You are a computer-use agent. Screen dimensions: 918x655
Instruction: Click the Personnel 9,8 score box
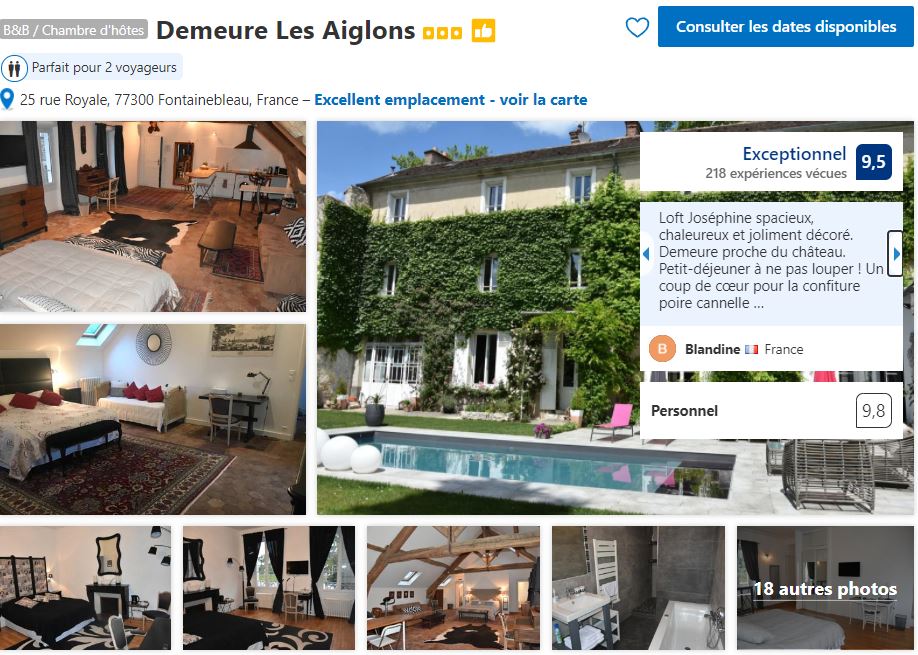771,411
